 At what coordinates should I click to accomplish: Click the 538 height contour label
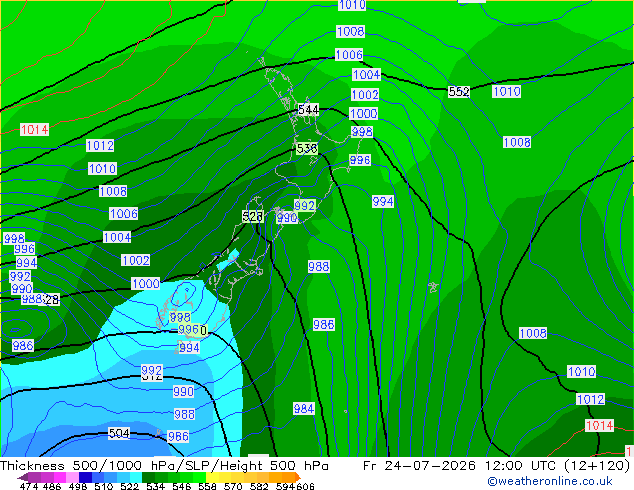pos(307,148)
